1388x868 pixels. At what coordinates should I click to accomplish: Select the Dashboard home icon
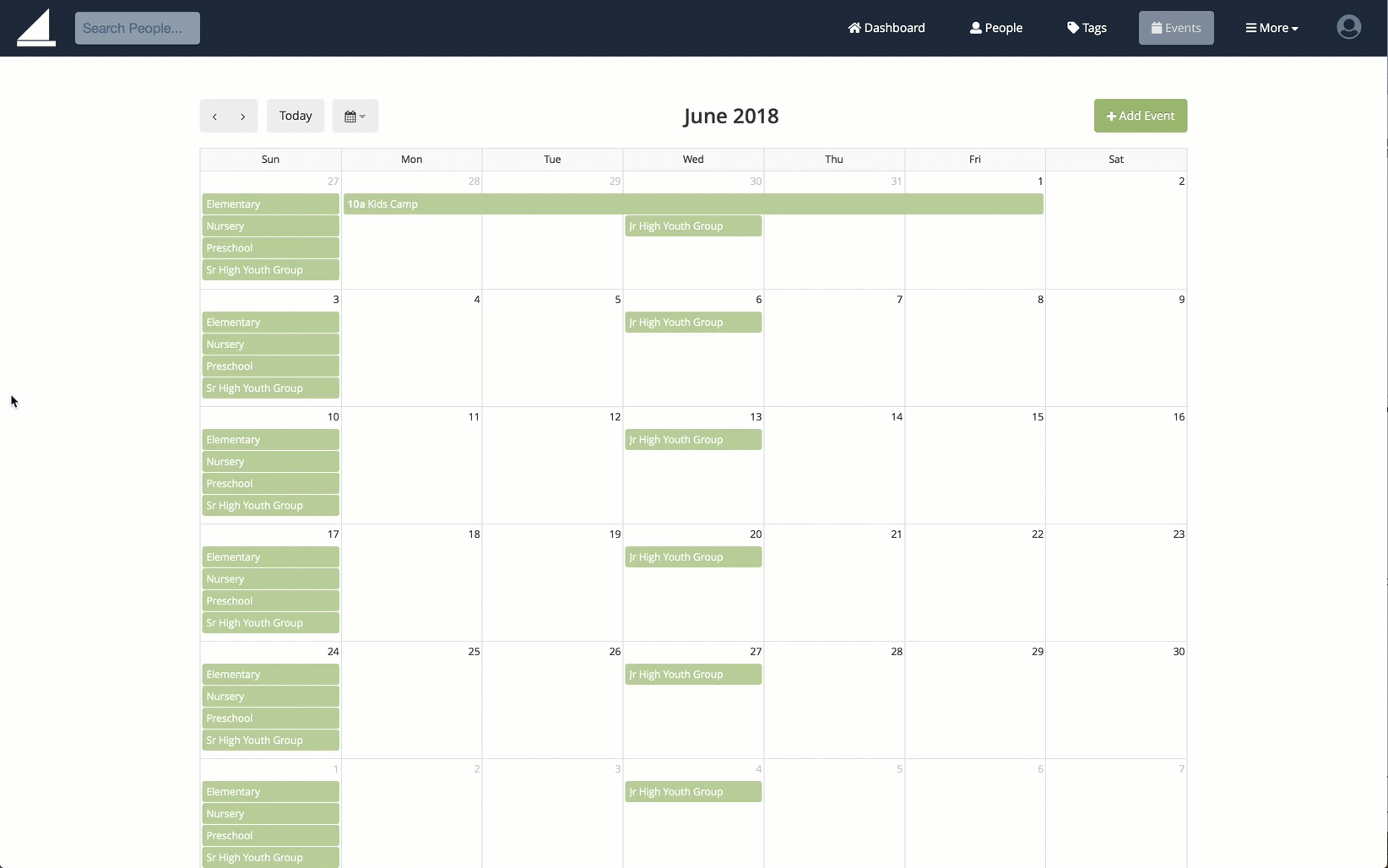click(x=855, y=27)
